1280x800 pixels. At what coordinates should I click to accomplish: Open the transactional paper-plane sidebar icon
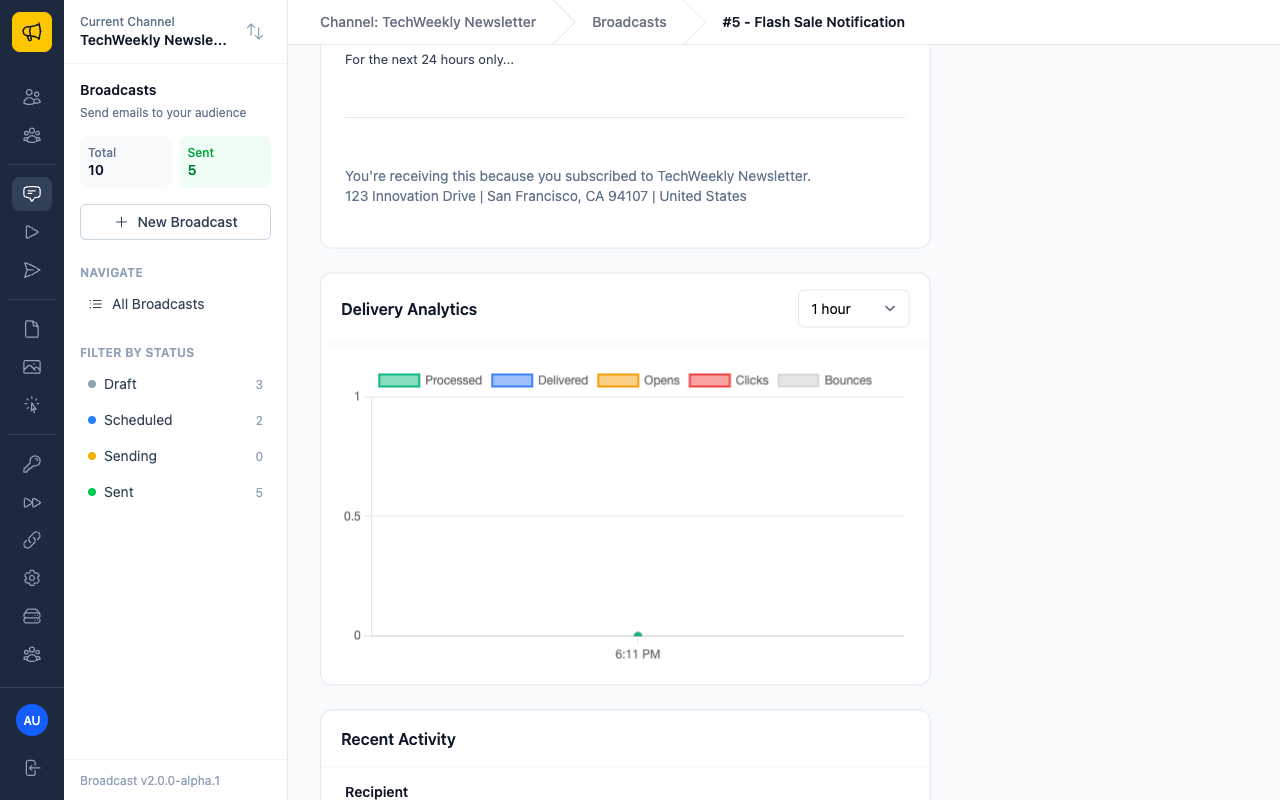click(32, 270)
